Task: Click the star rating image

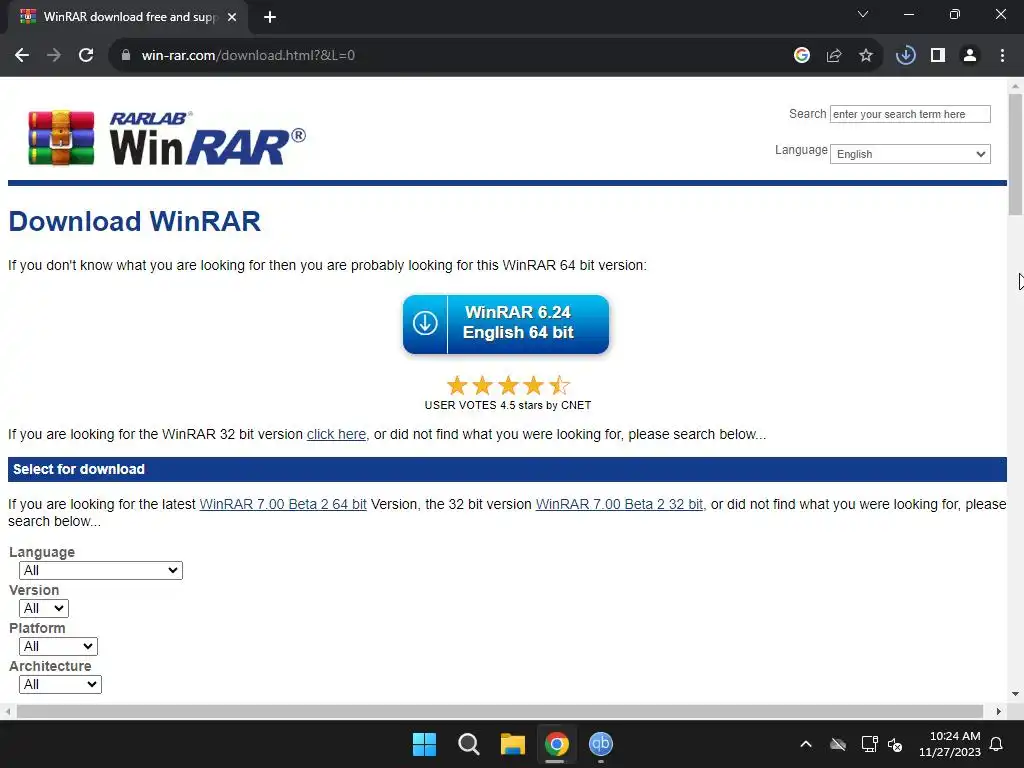Action: pyautogui.click(x=508, y=385)
